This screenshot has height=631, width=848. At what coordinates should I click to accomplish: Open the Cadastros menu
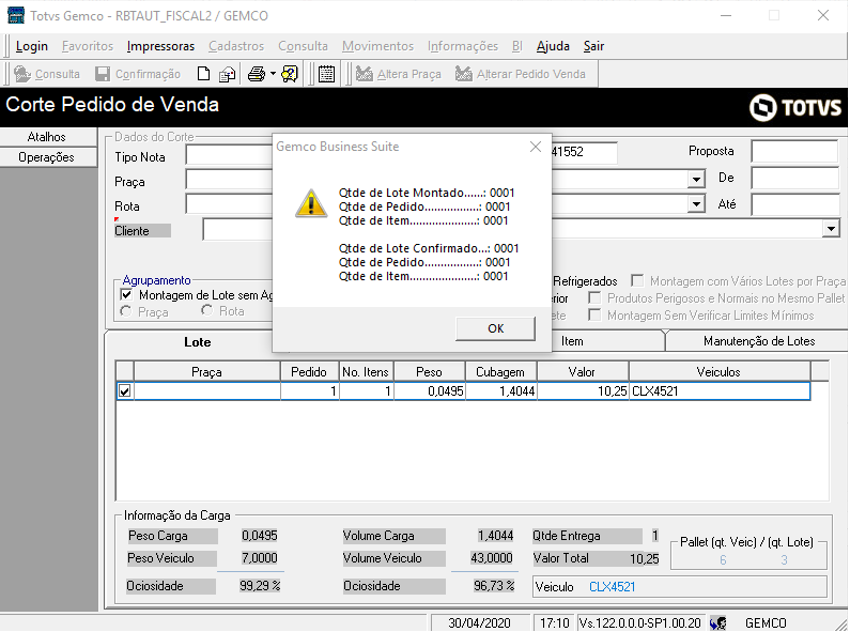pyautogui.click(x=236, y=47)
